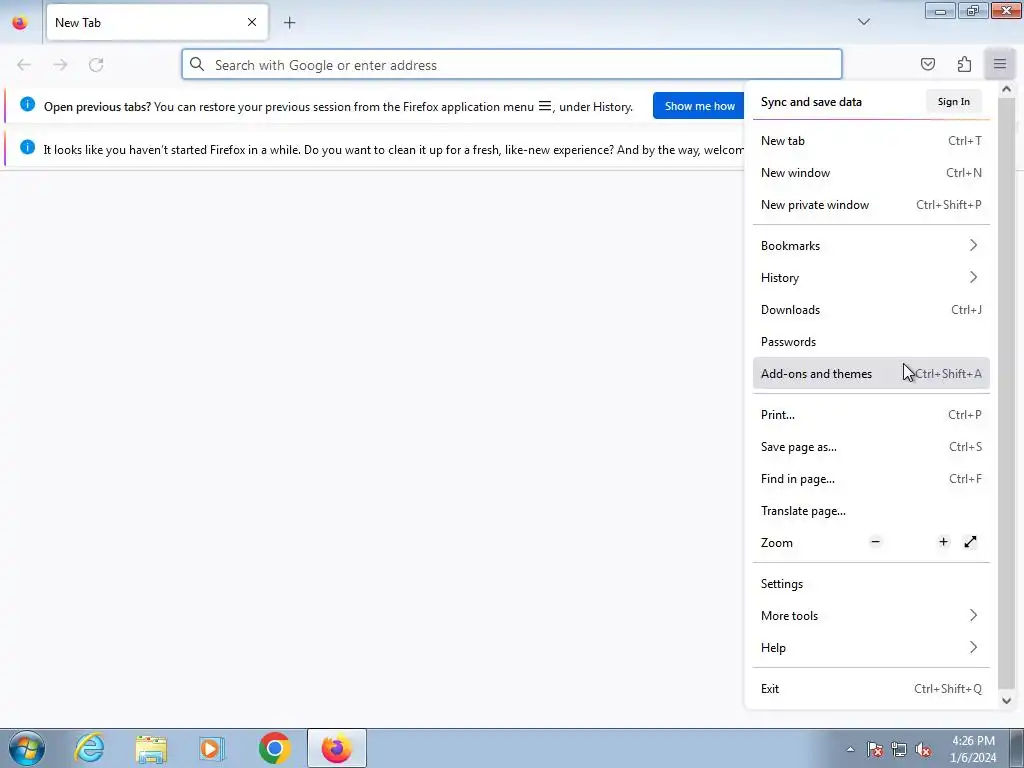This screenshot has height=768, width=1024.
Task: Open Passwords from the menu
Action: click(x=871, y=342)
